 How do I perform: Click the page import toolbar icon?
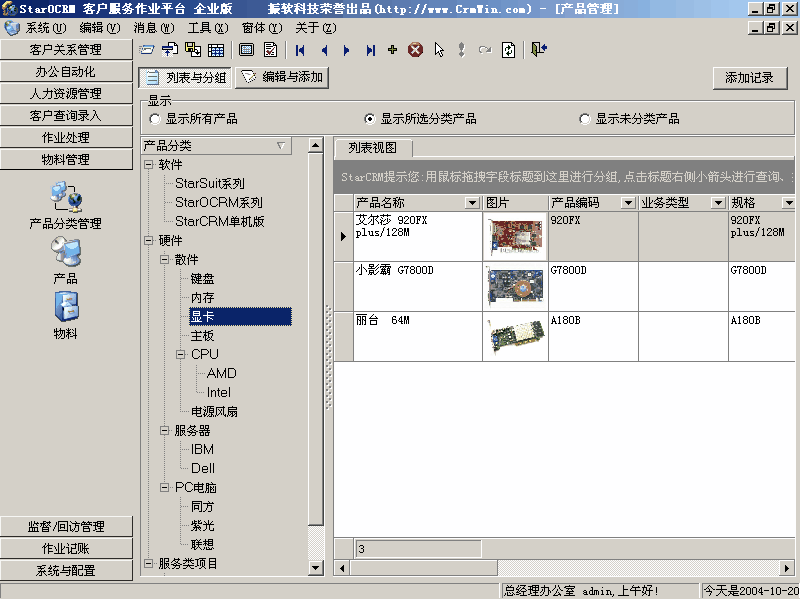(x=169, y=50)
